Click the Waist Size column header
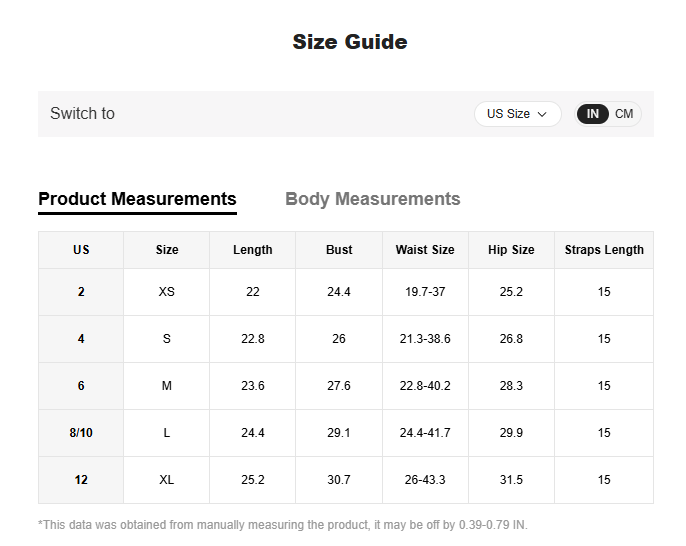The width and height of the screenshot is (686, 546). pos(425,250)
